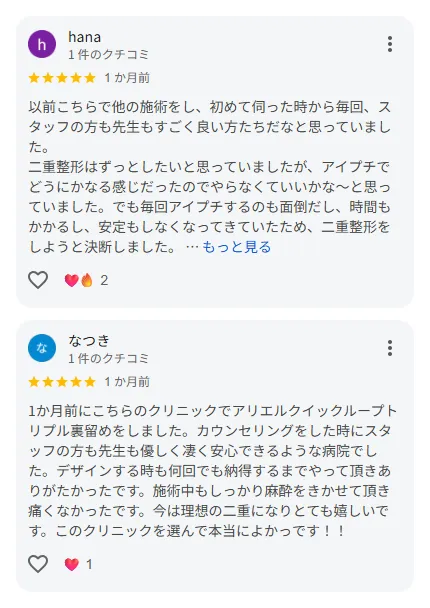The image size is (430, 608).
Task: Click hana's purple profile avatar
Action: pos(42,44)
